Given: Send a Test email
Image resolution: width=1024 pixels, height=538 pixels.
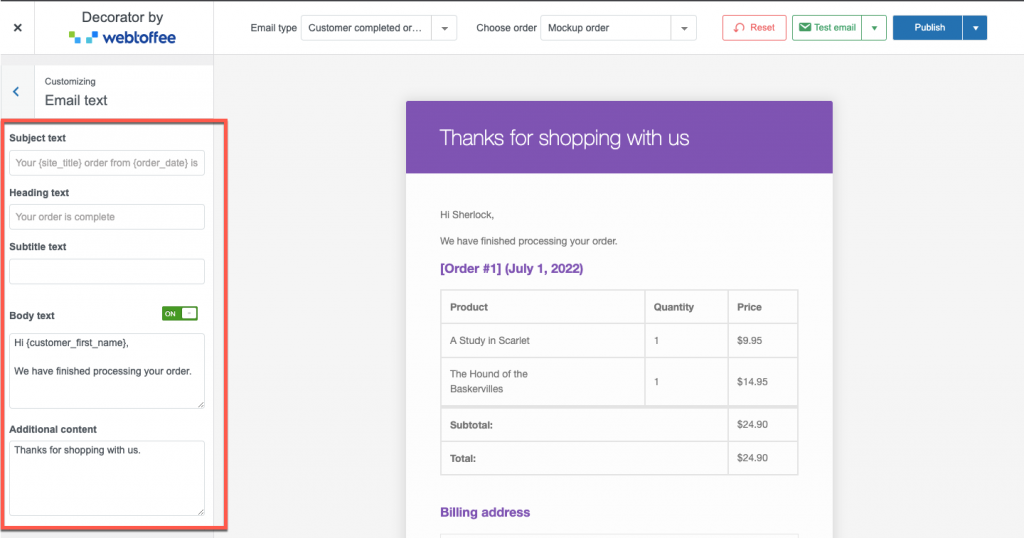Looking at the screenshot, I should pos(827,28).
